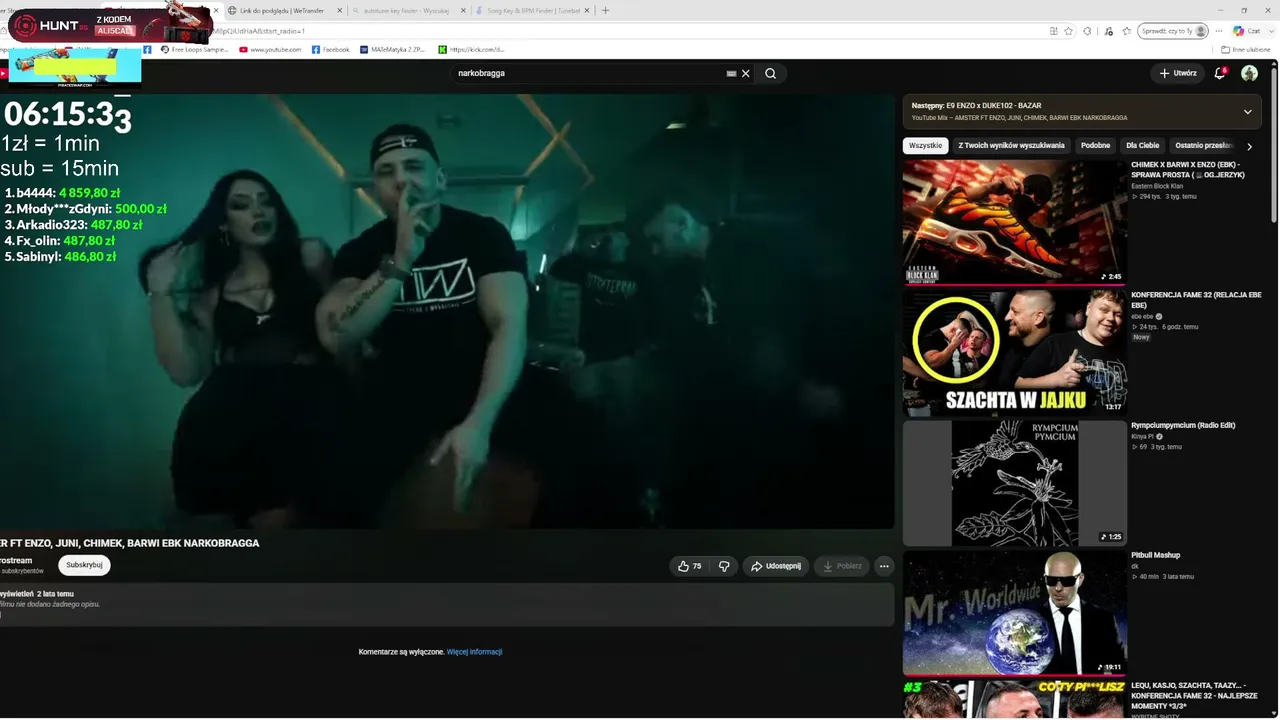Select the Wszystkie filter chip
Screen dimensions: 1280x720
pyautogui.click(x=925, y=145)
